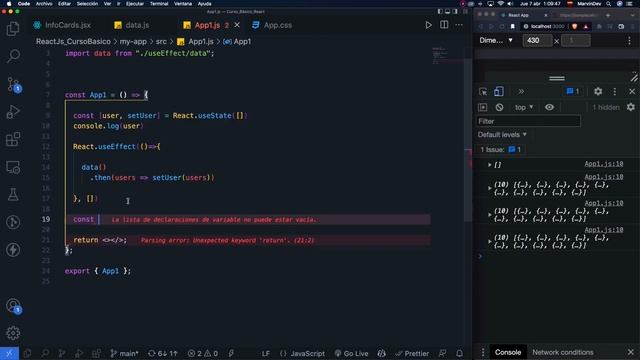The image size is (640, 360).
Task: Expand the empty array console entry
Action: pos(489,165)
